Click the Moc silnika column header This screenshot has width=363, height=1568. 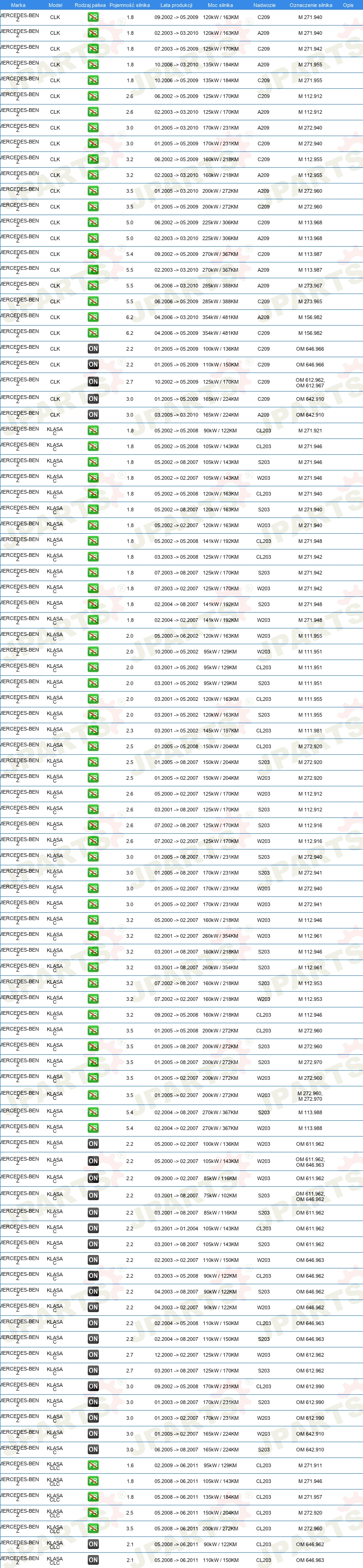220,5
